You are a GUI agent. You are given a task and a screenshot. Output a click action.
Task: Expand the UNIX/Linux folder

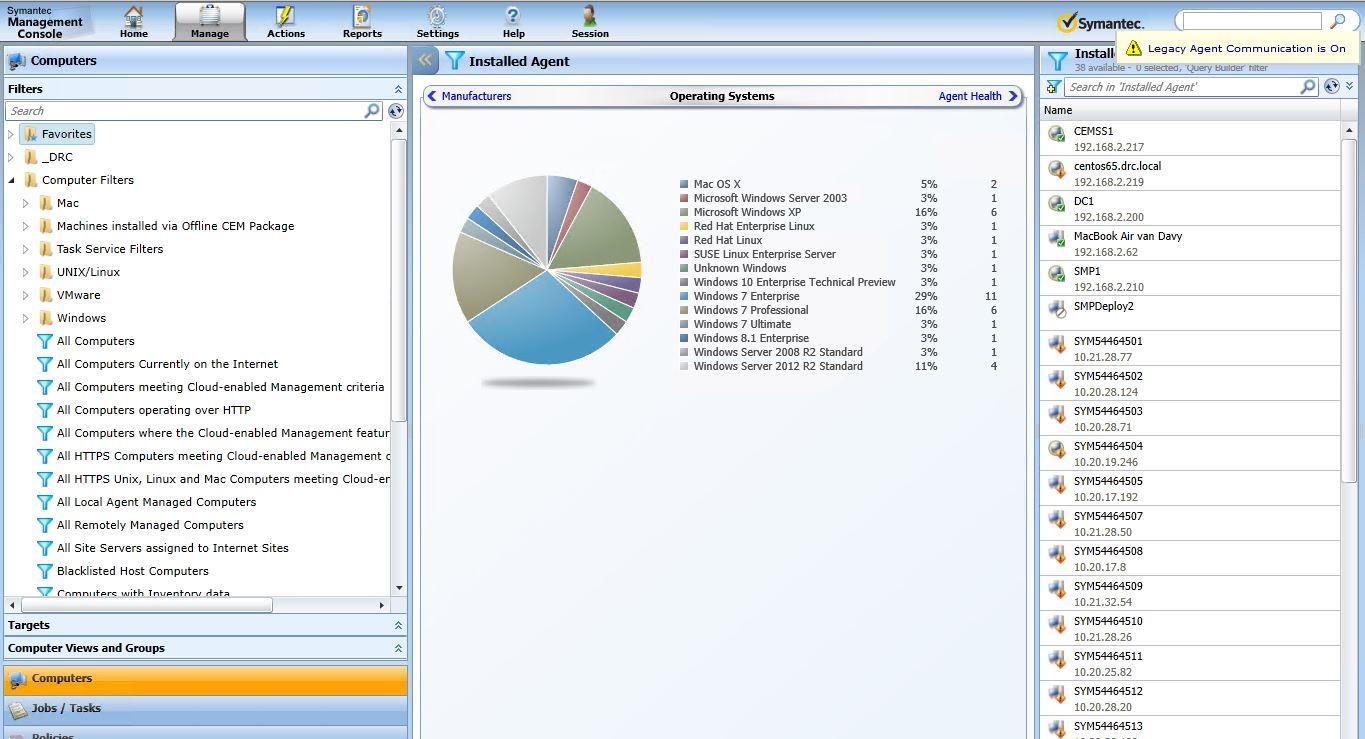26,272
